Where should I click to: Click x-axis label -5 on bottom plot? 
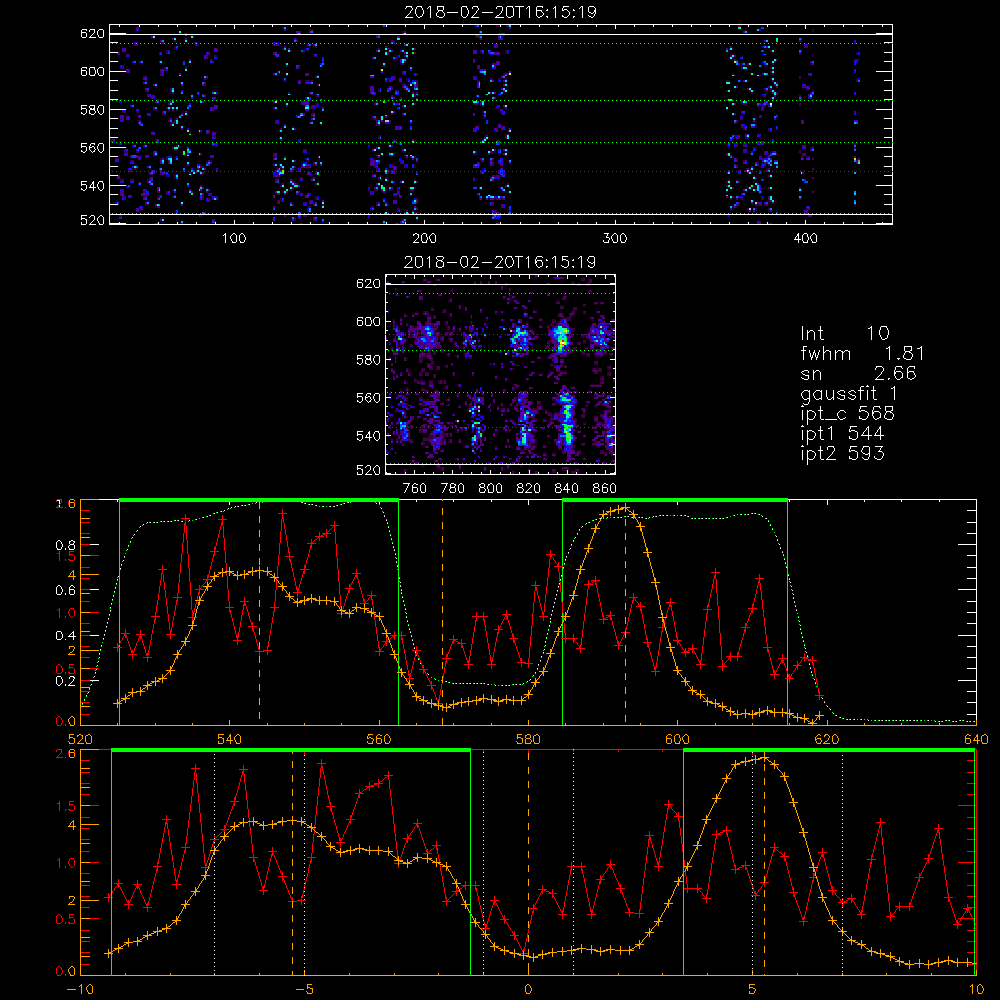pyautogui.click(x=305, y=990)
